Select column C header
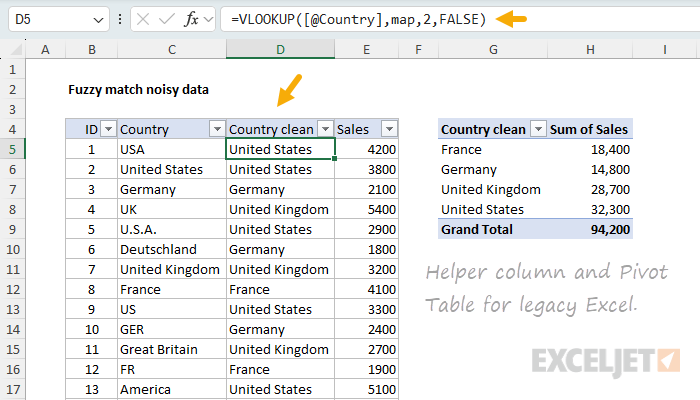Screen dimensions: 700x400 [x=172, y=50]
